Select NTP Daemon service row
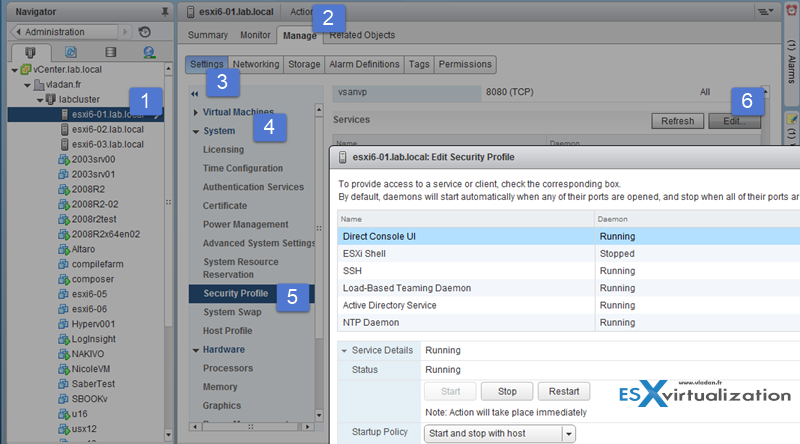800x444 pixels. tap(568, 323)
